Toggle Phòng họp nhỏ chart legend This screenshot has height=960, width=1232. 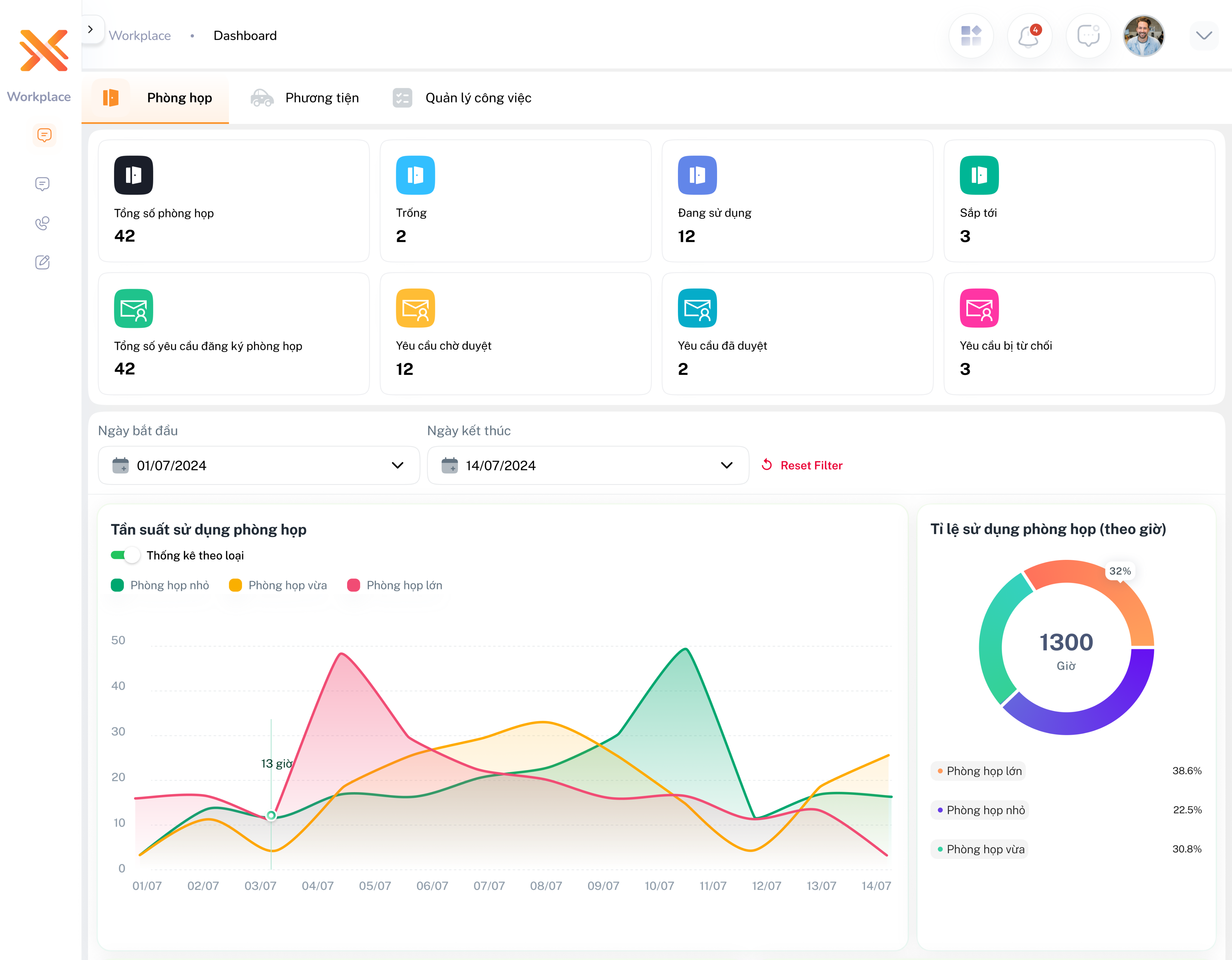[x=160, y=585]
